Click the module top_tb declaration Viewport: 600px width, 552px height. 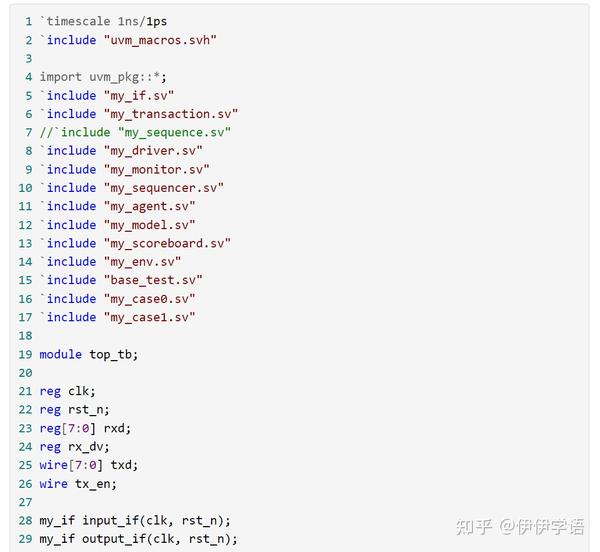coord(89,354)
